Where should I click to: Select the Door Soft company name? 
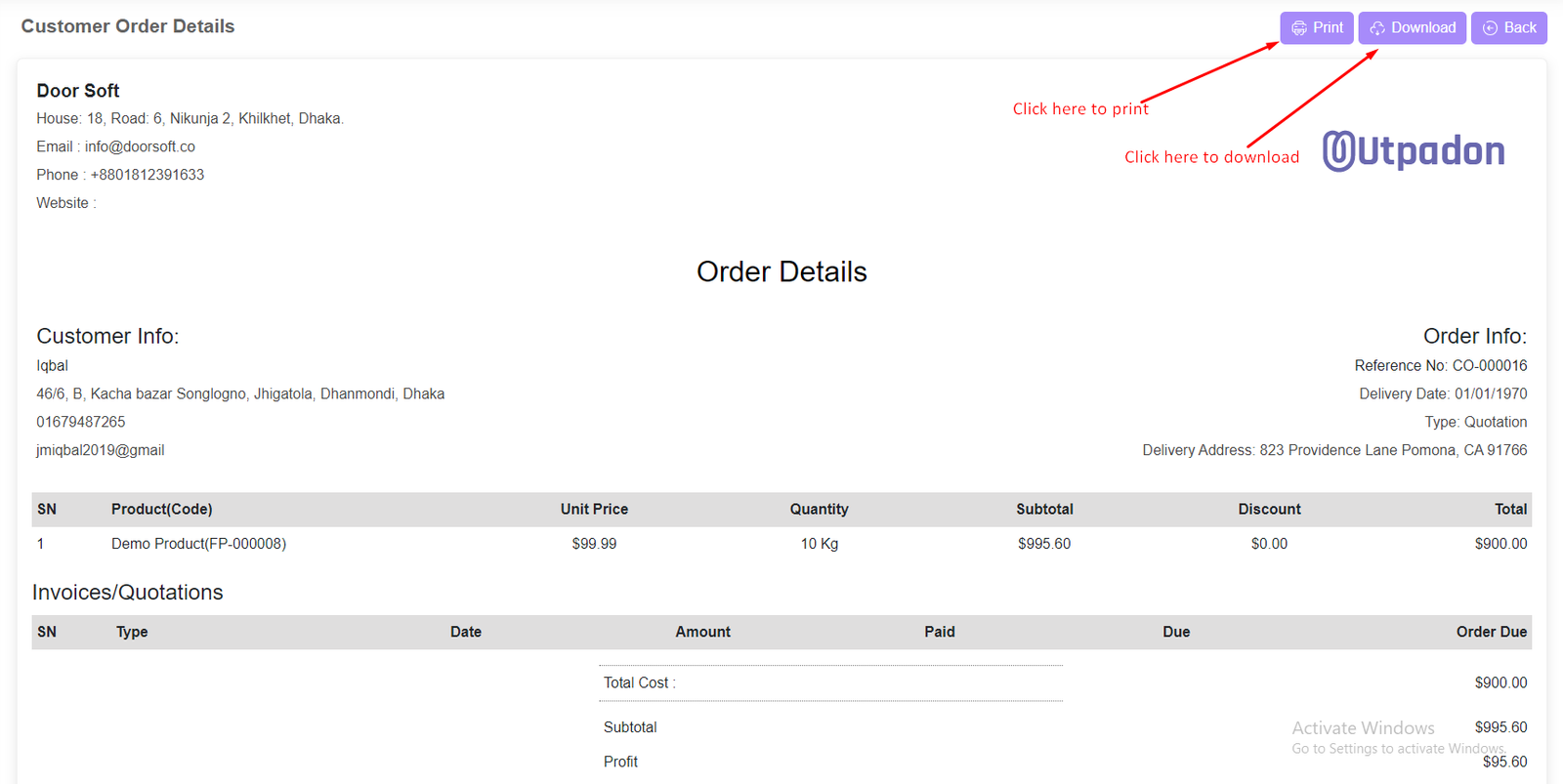click(78, 91)
